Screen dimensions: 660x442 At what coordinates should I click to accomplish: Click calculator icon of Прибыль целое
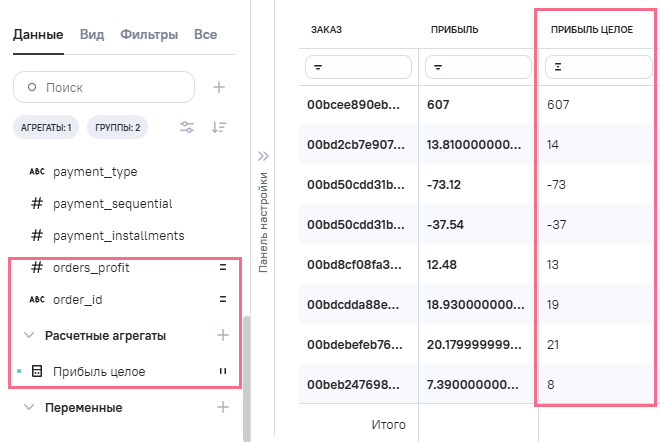click(37, 371)
